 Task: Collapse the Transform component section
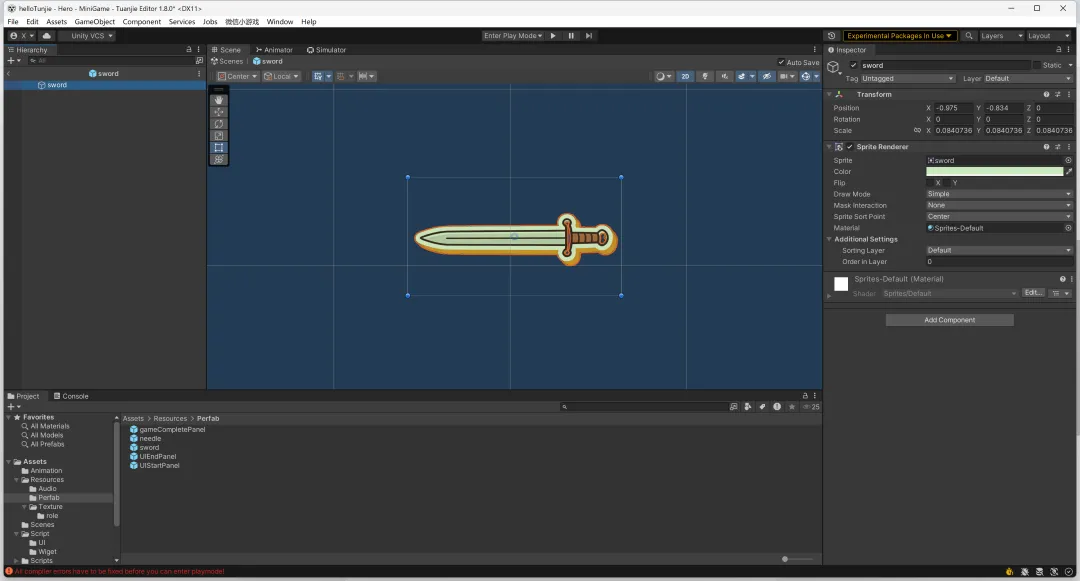coord(830,94)
